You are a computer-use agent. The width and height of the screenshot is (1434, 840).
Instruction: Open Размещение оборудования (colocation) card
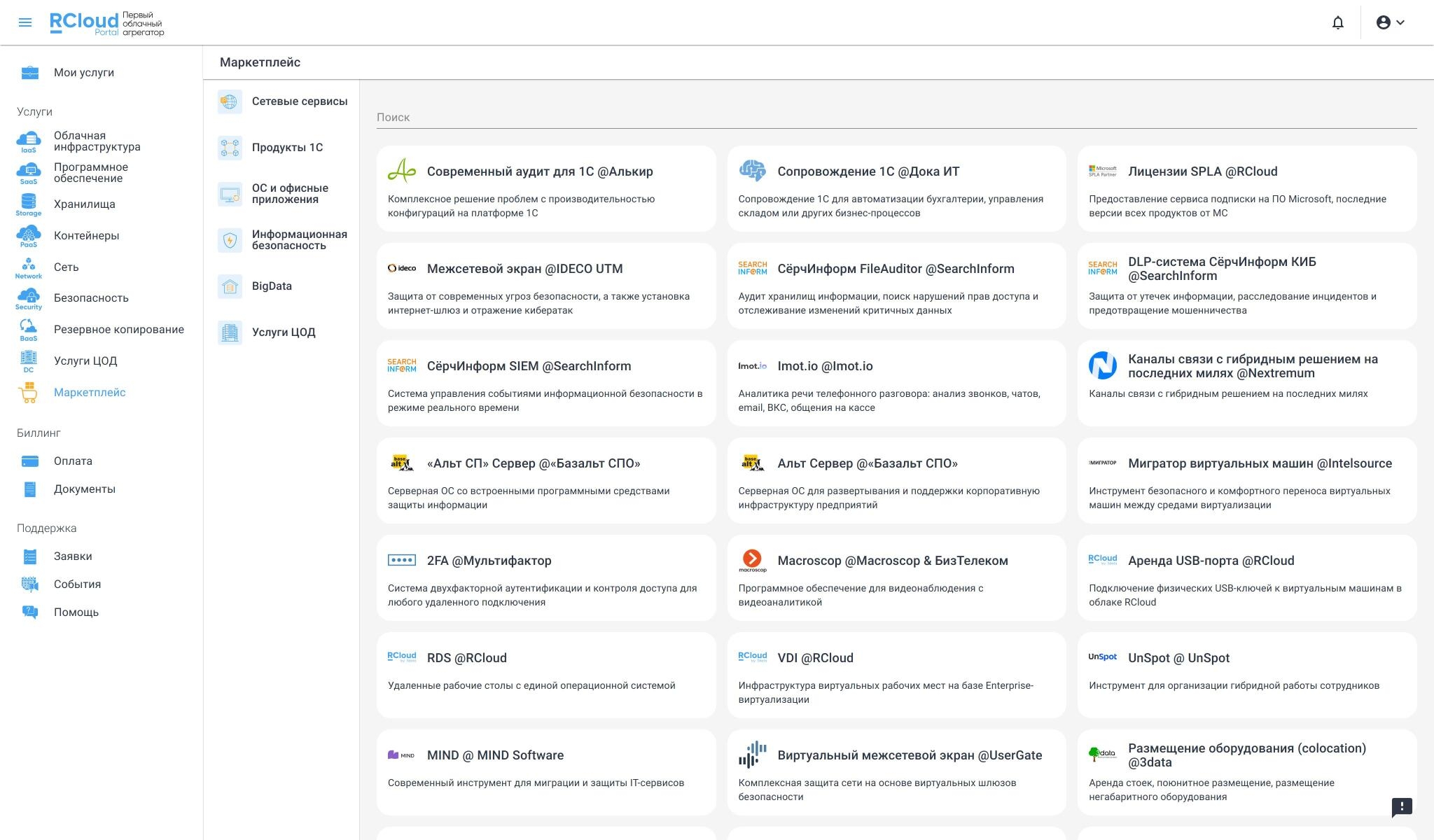click(1247, 772)
